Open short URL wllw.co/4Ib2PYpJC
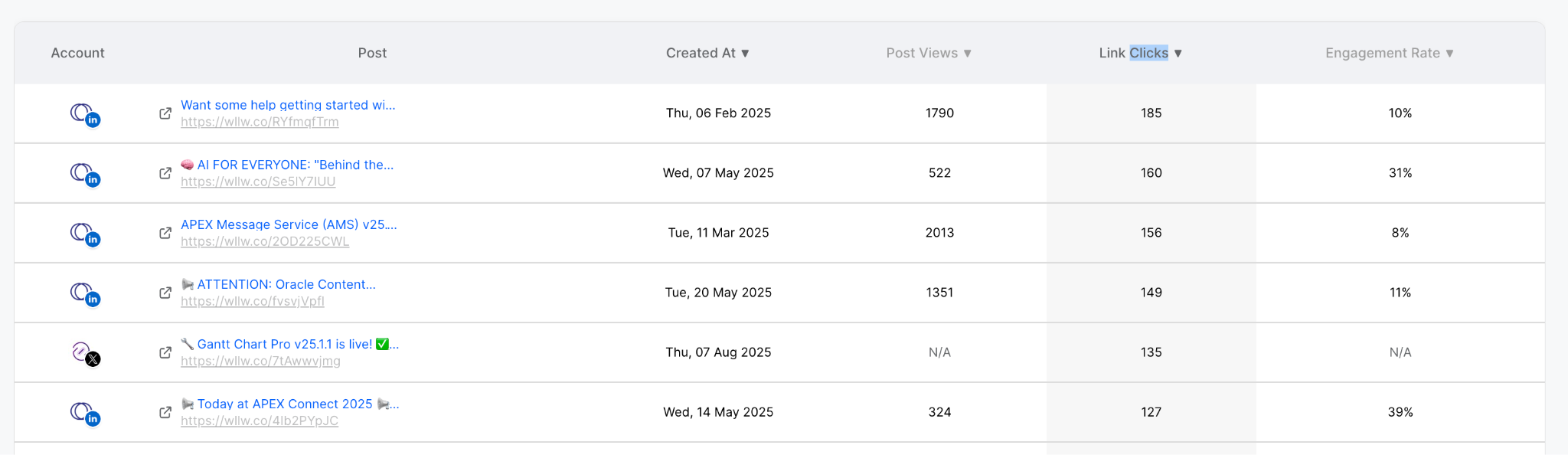 tap(260, 421)
